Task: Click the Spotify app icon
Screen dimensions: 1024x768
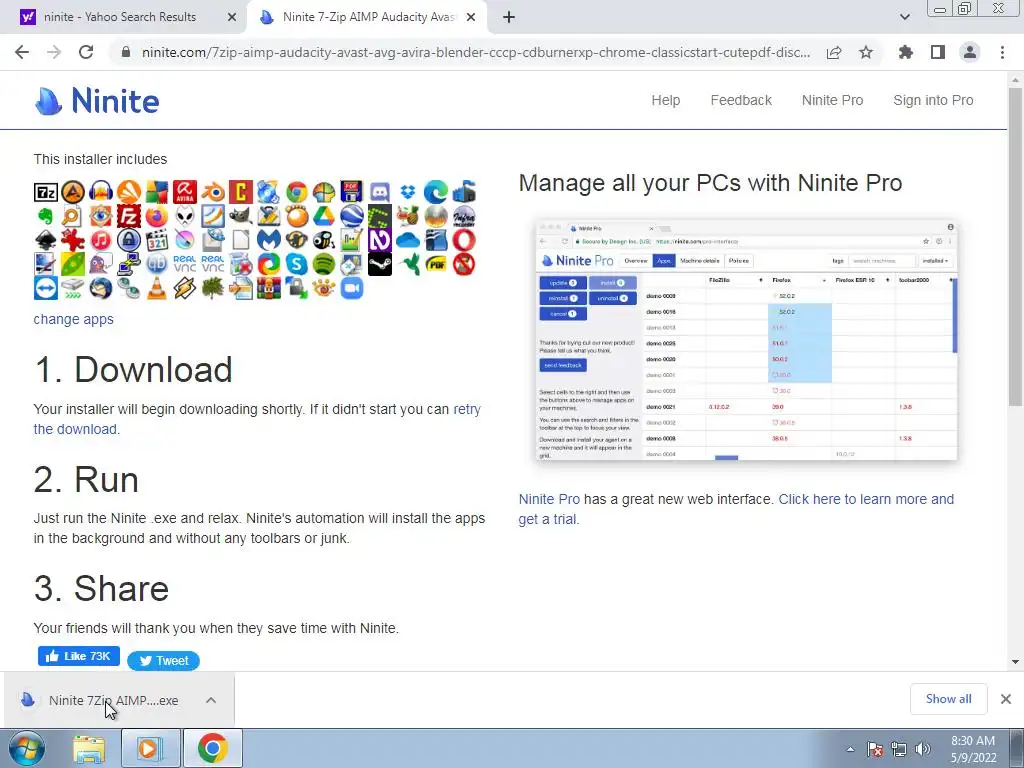Action: (325, 264)
